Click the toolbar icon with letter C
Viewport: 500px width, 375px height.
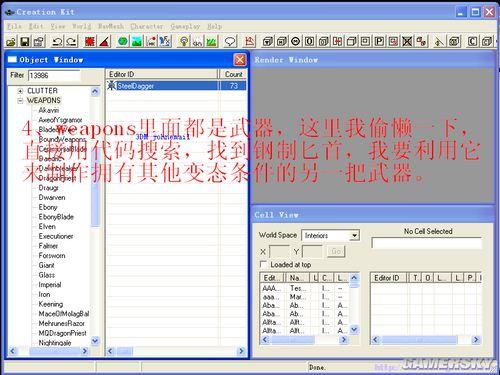point(472,42)
